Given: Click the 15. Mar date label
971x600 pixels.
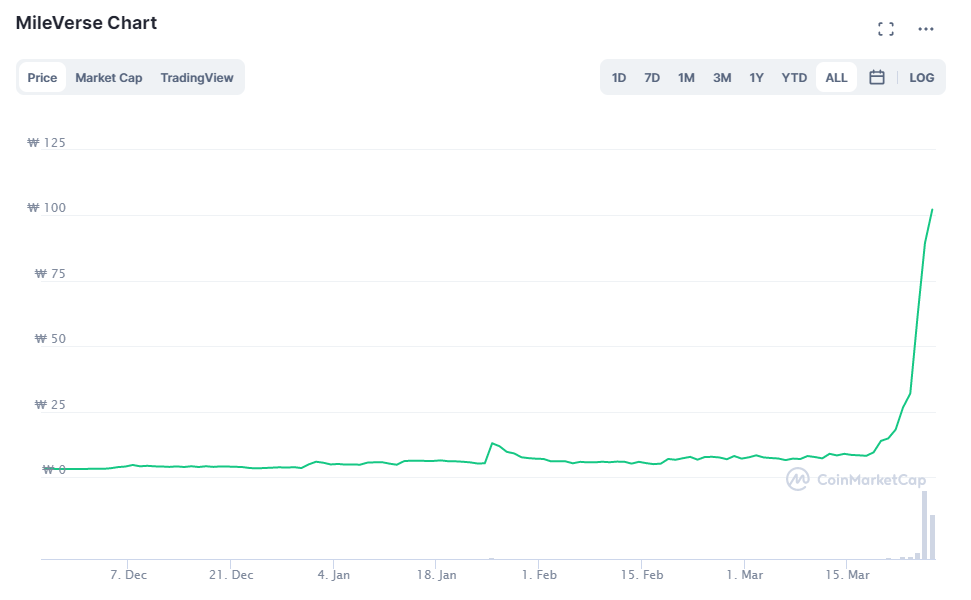Looking at the screenshot, I should tap(848, 575).
